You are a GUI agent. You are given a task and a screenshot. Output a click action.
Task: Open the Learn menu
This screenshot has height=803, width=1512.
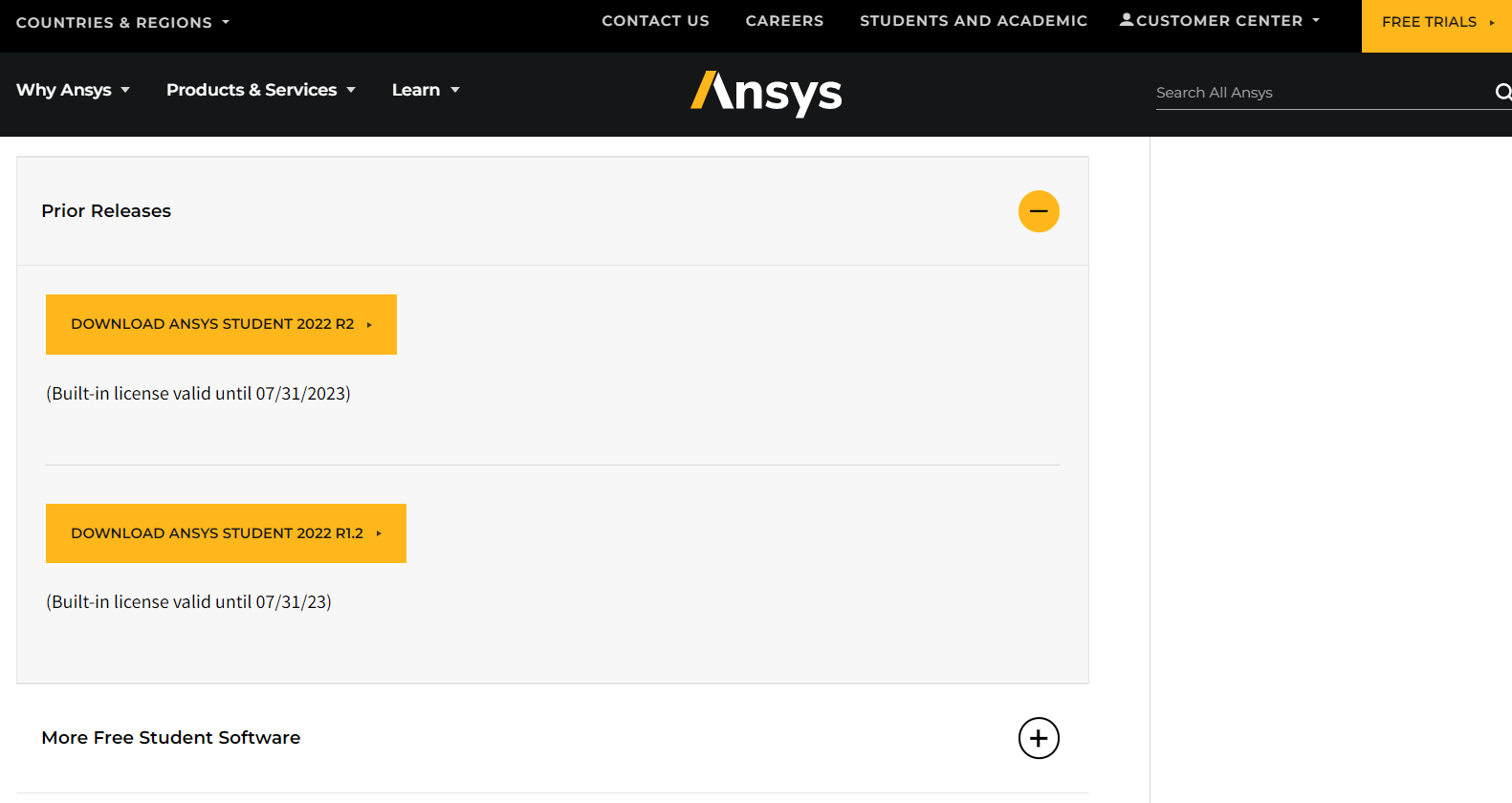(x=426, y=90)
